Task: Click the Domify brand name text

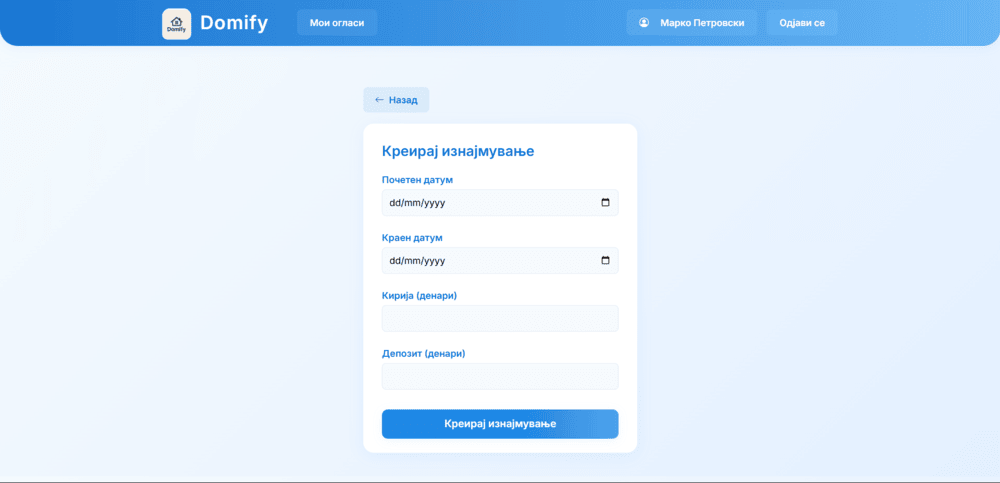Action: (234, 22)
